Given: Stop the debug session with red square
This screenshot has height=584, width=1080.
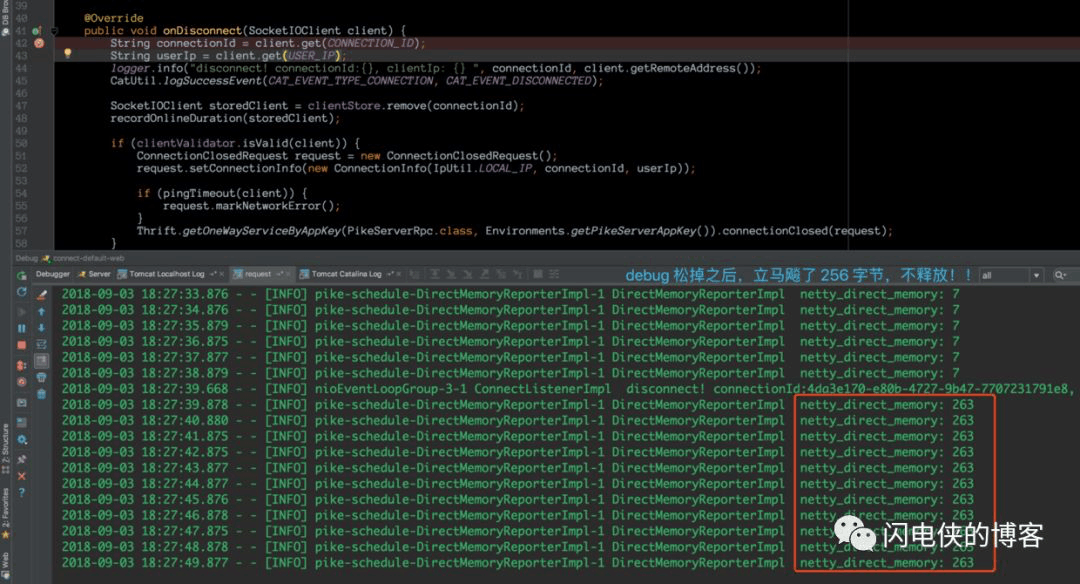Looking at the screenshot, I should pos(22,345).
